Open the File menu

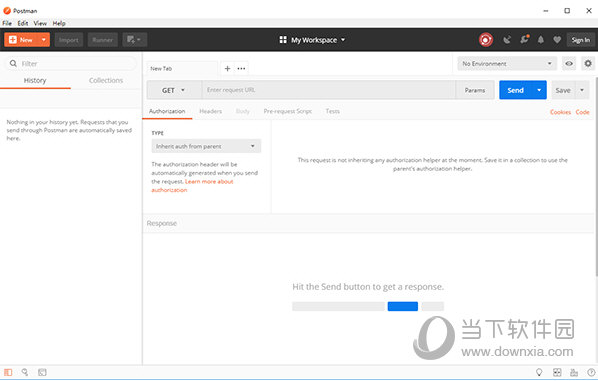pos(7,23)
